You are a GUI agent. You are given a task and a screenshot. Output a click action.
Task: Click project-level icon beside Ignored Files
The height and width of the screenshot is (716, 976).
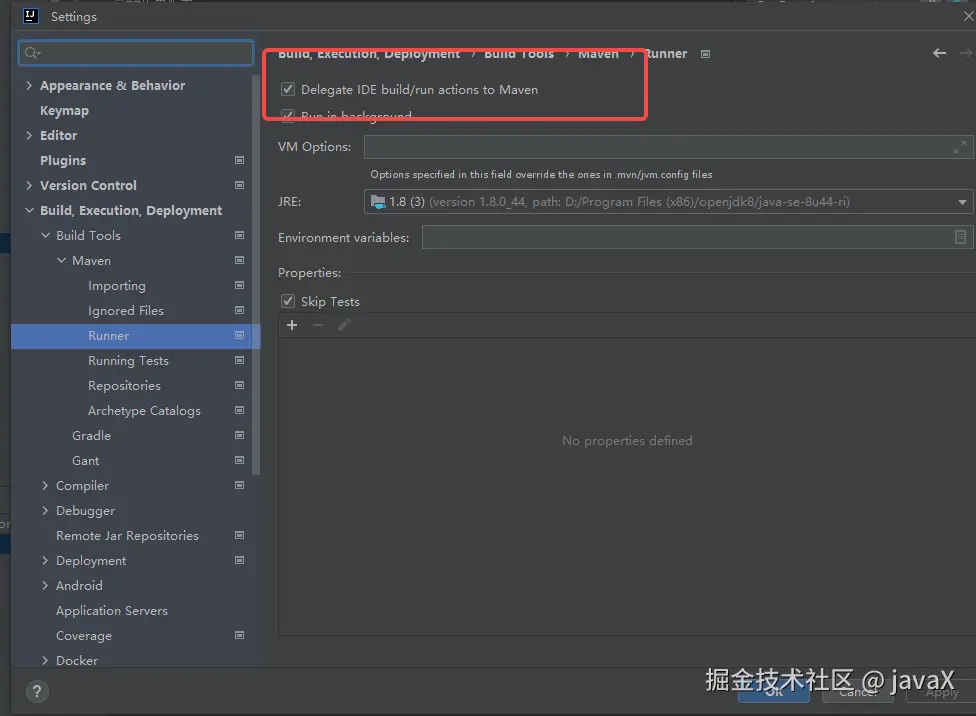[239, 310]
